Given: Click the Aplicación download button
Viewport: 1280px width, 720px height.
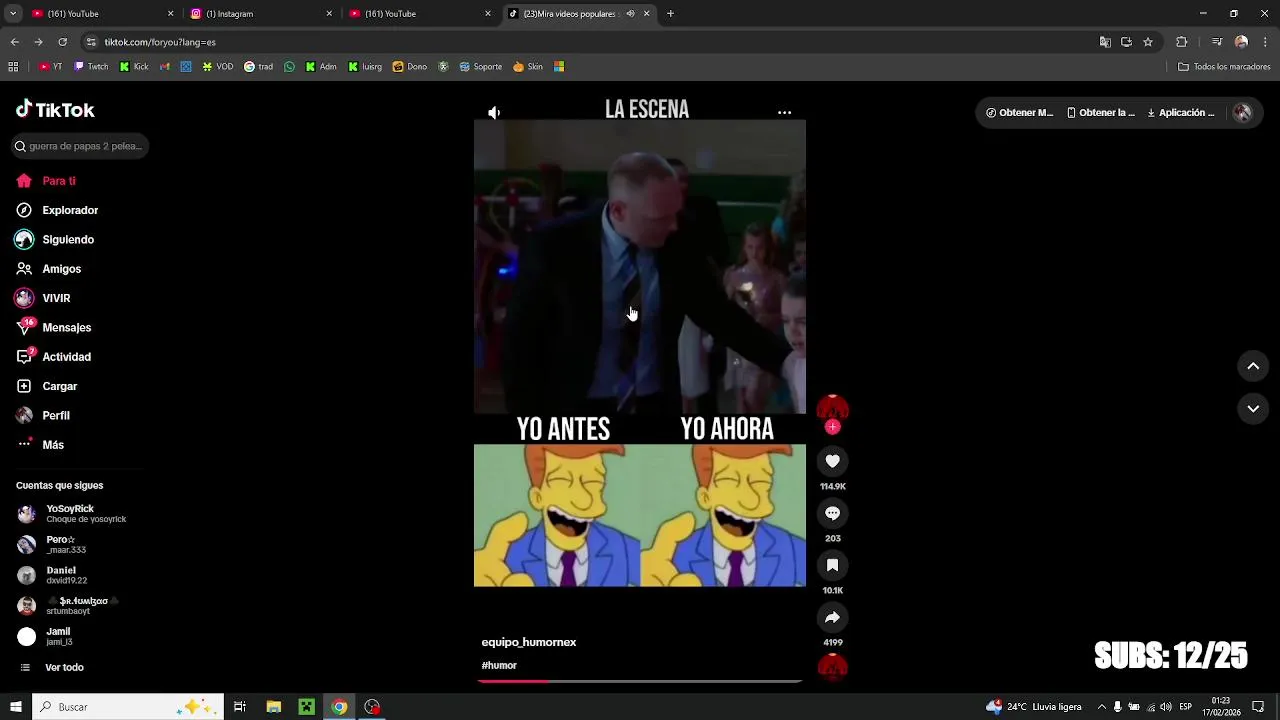Looking at the screenshot, I should [x=1181, y=113].
